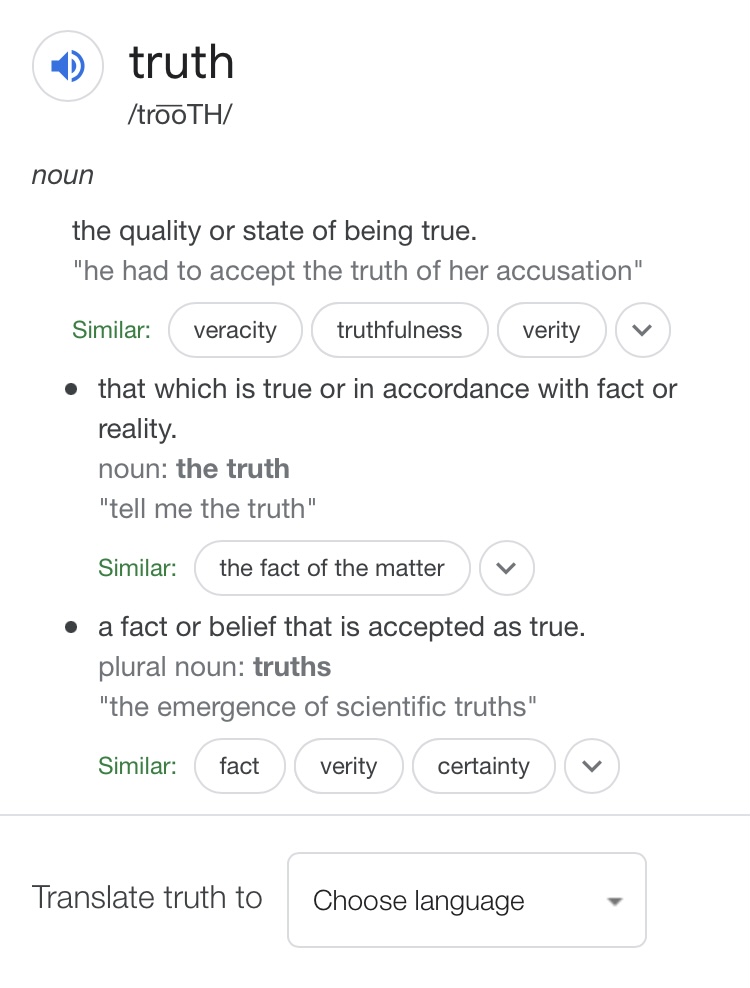Image resolution: width=750 pixels, height=988 pixels.
Task: Click the Translate truth to label
Action: [147, 897]
